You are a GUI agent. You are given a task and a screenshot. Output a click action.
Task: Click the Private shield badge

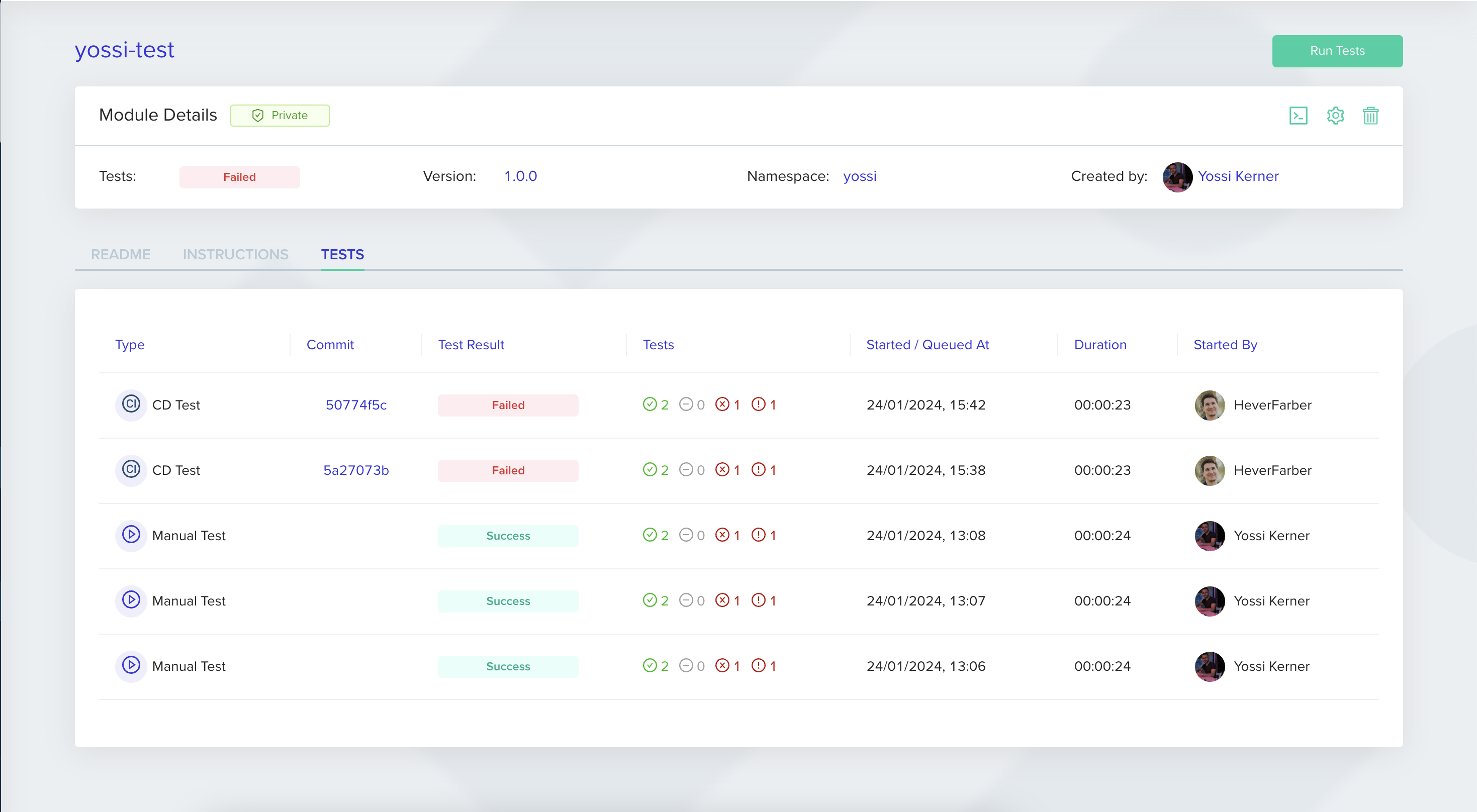pos(280,116)
